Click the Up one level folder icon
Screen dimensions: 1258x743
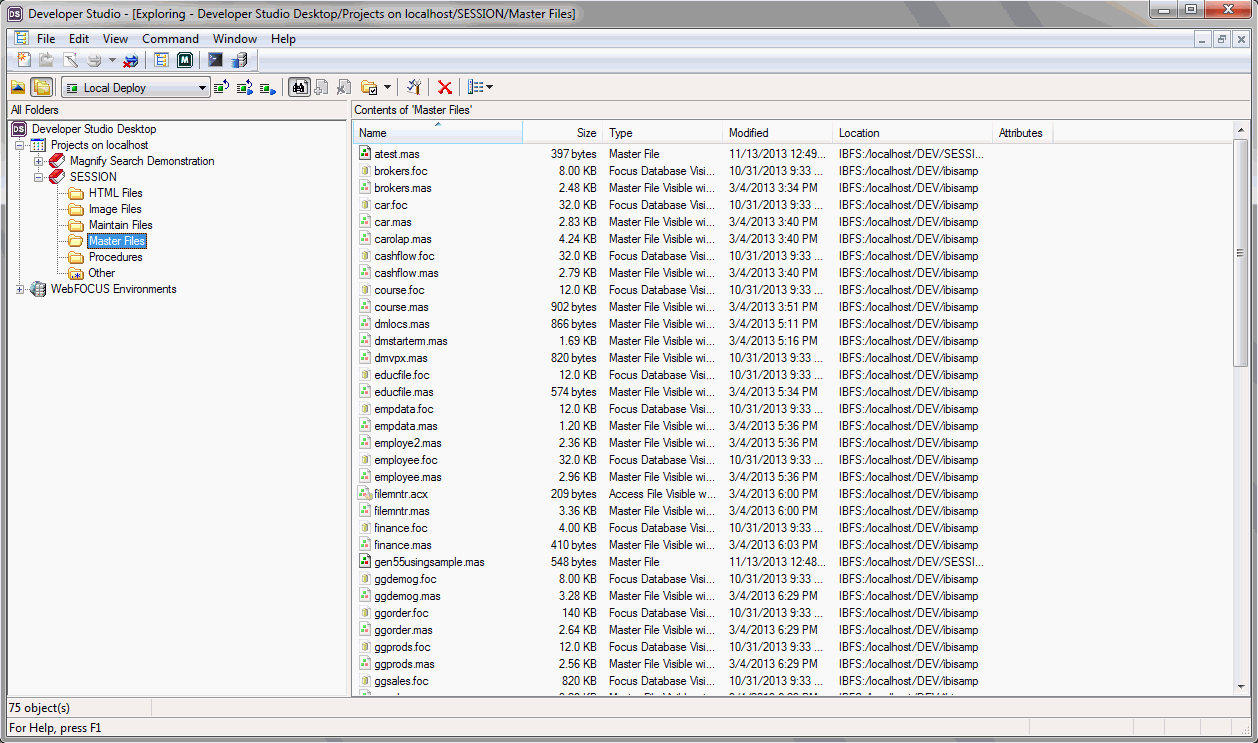point(18,88)
